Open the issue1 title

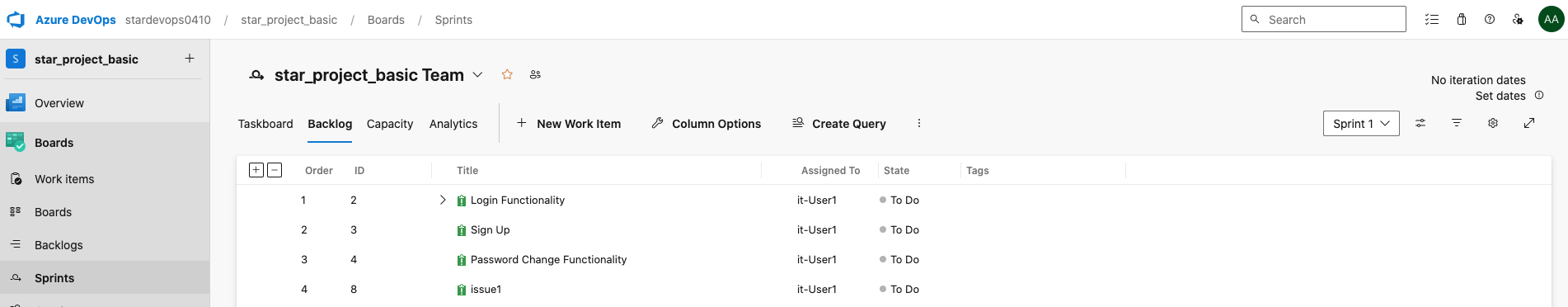486,290
